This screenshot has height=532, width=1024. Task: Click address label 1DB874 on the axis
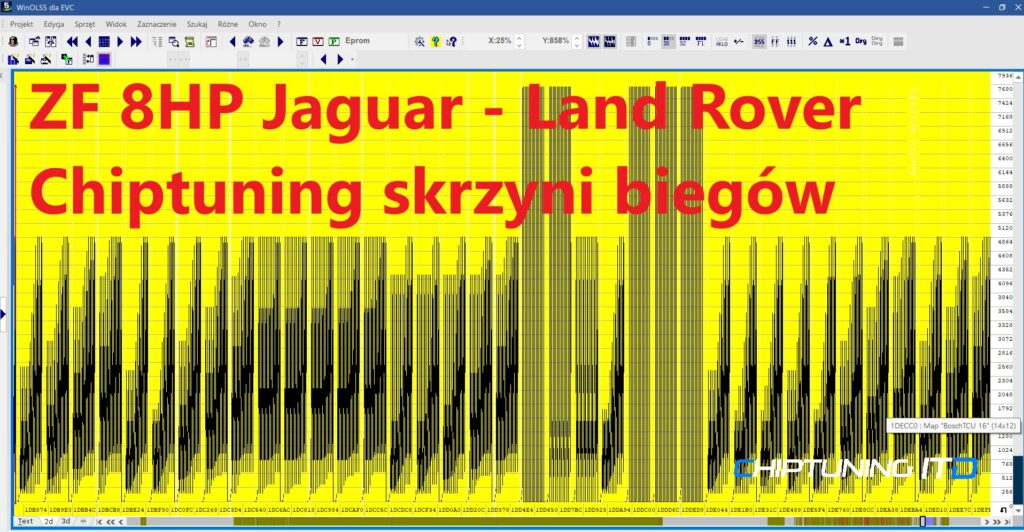[x=35, y=509]
